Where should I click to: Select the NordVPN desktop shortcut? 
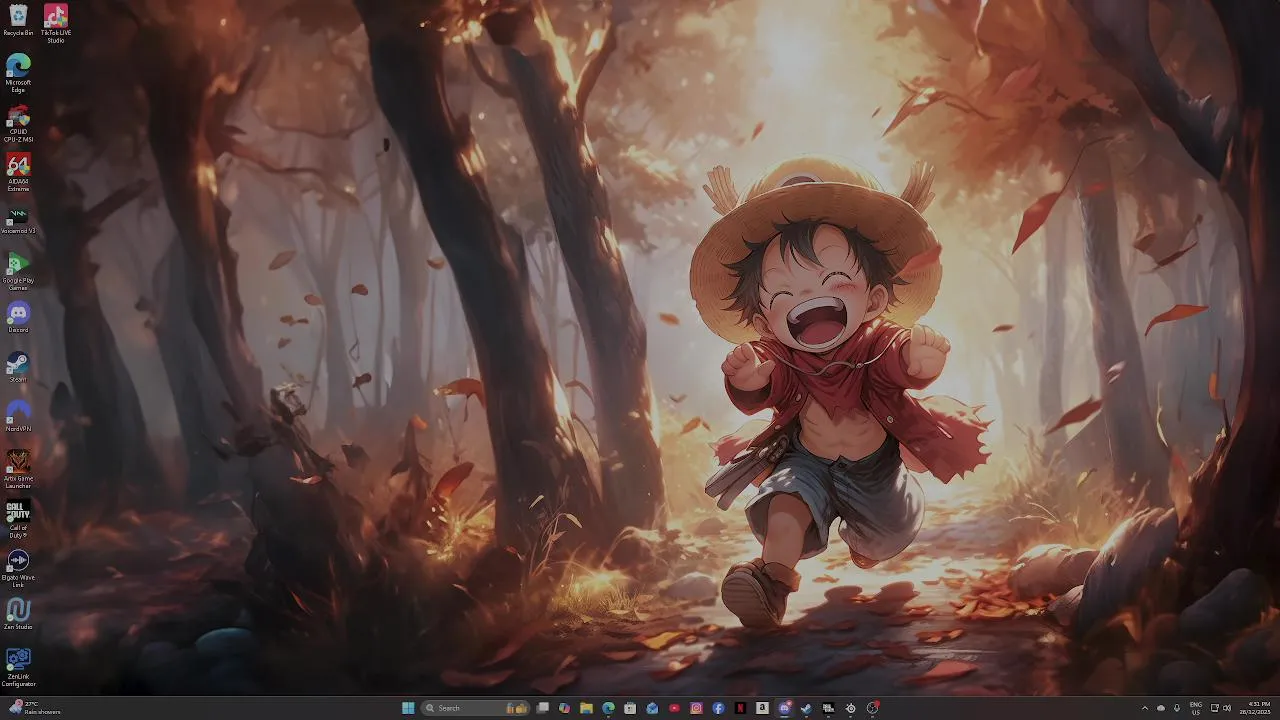point(18,416)
